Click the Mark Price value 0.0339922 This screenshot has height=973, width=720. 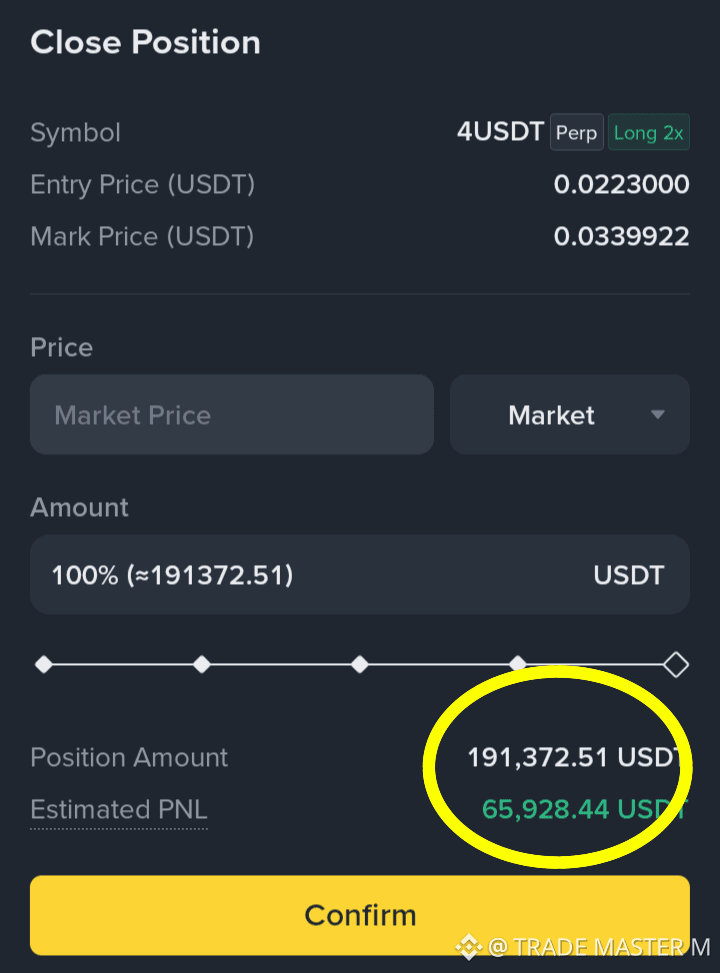(621, 236)
